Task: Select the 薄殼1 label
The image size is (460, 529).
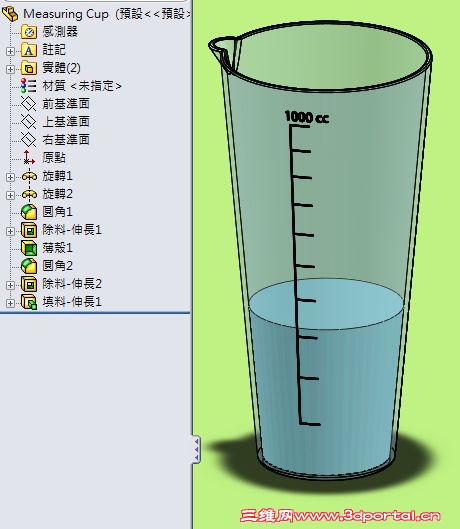Action: [x=57, y=248]
